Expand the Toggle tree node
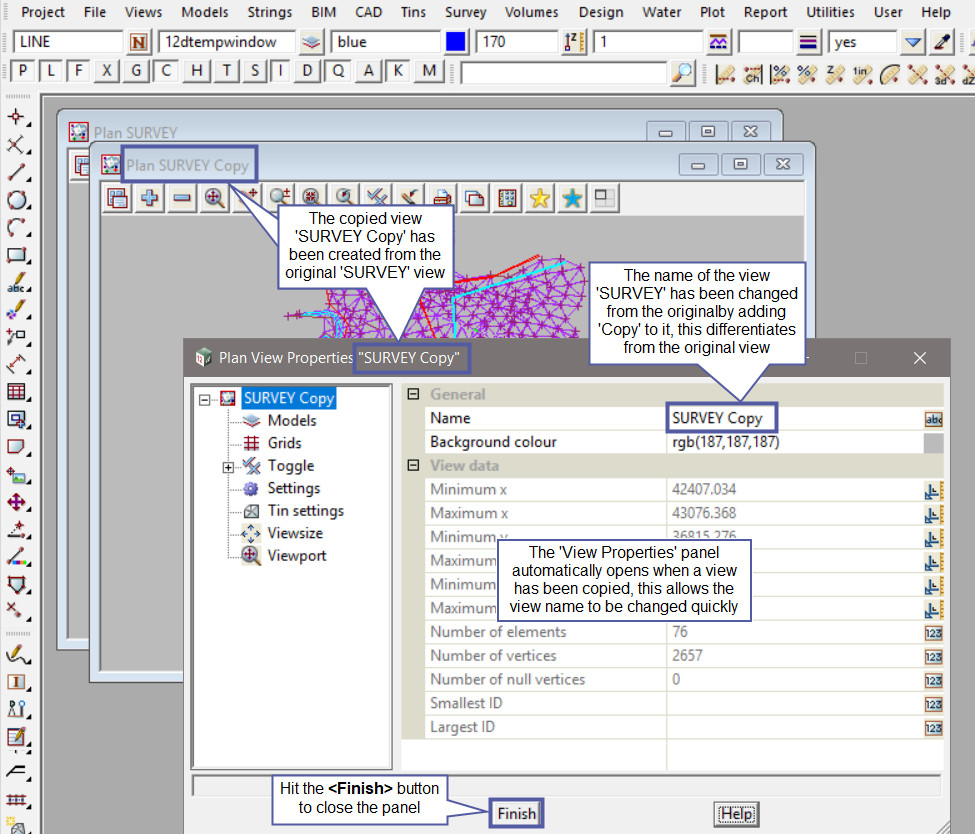975x834 pixels. [x=228, y=467]
